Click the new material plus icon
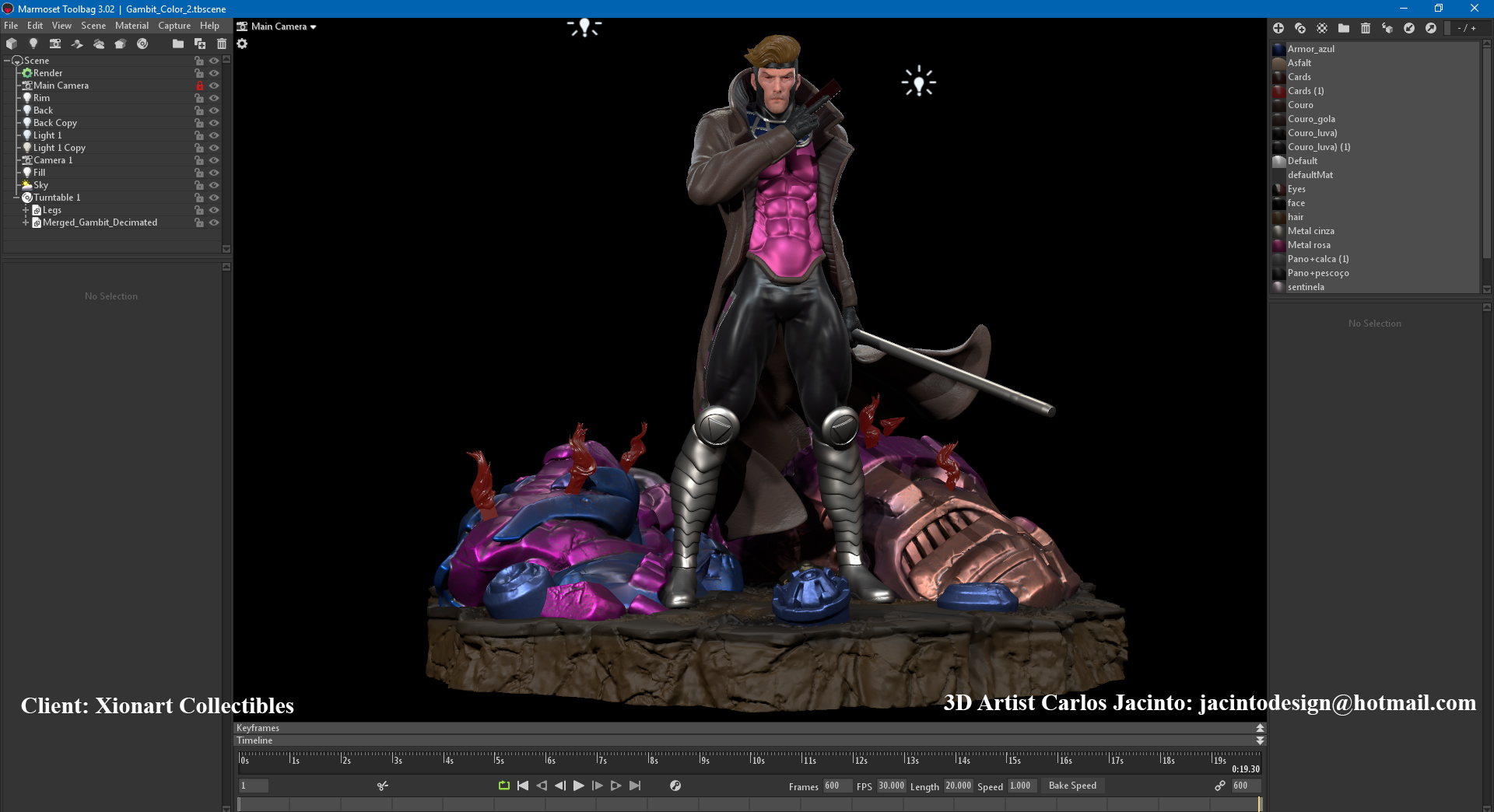This screenshot has width=1494, height=812. click(1278, 28)
